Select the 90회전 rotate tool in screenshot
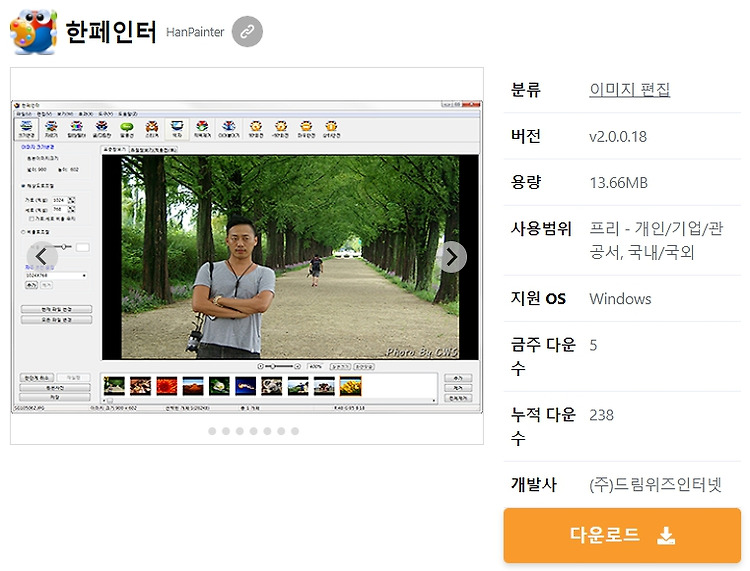The width and height of the screenshot is (750, 571). coord(256,129)
